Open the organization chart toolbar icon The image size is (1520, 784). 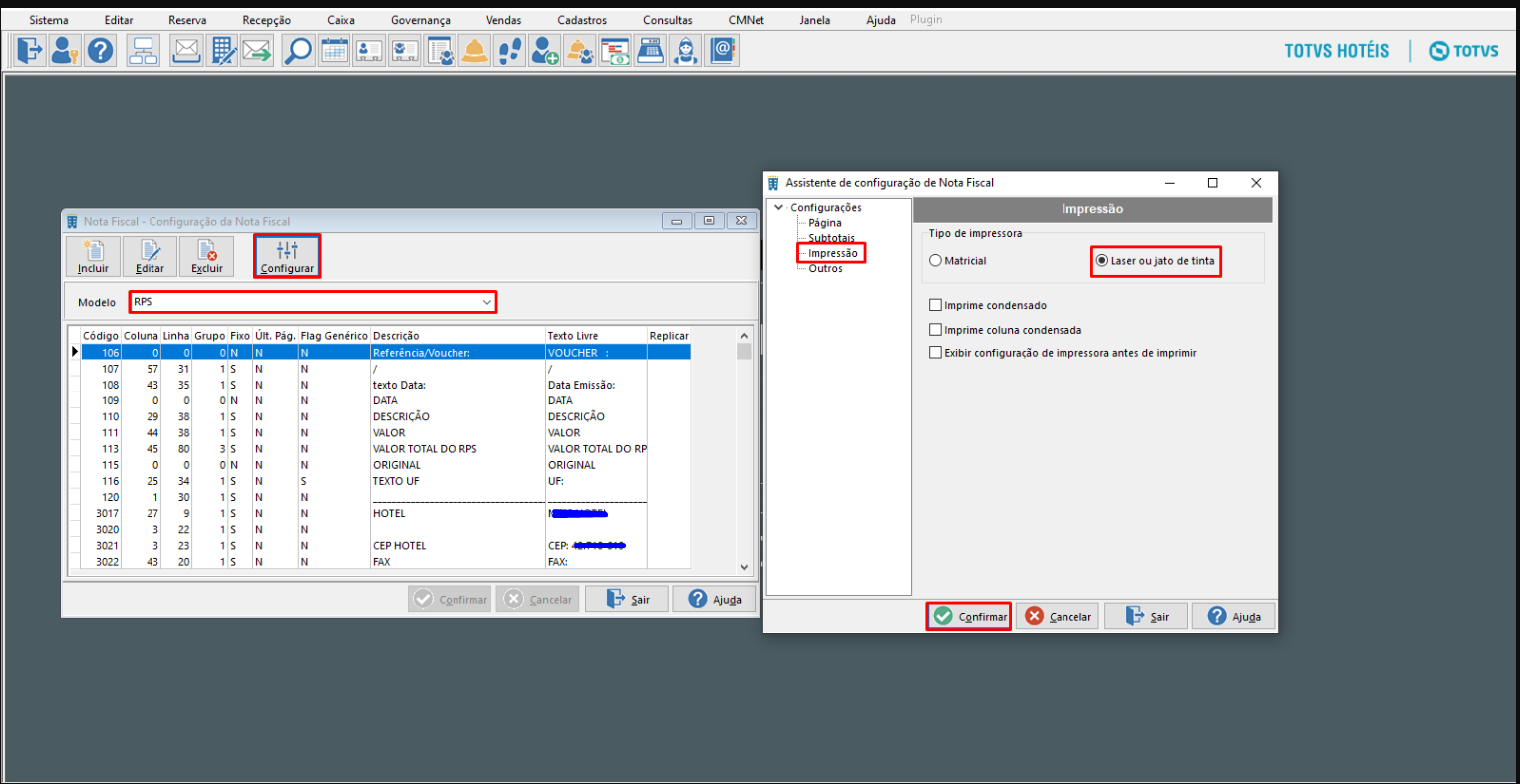click(x=144, y=50)
